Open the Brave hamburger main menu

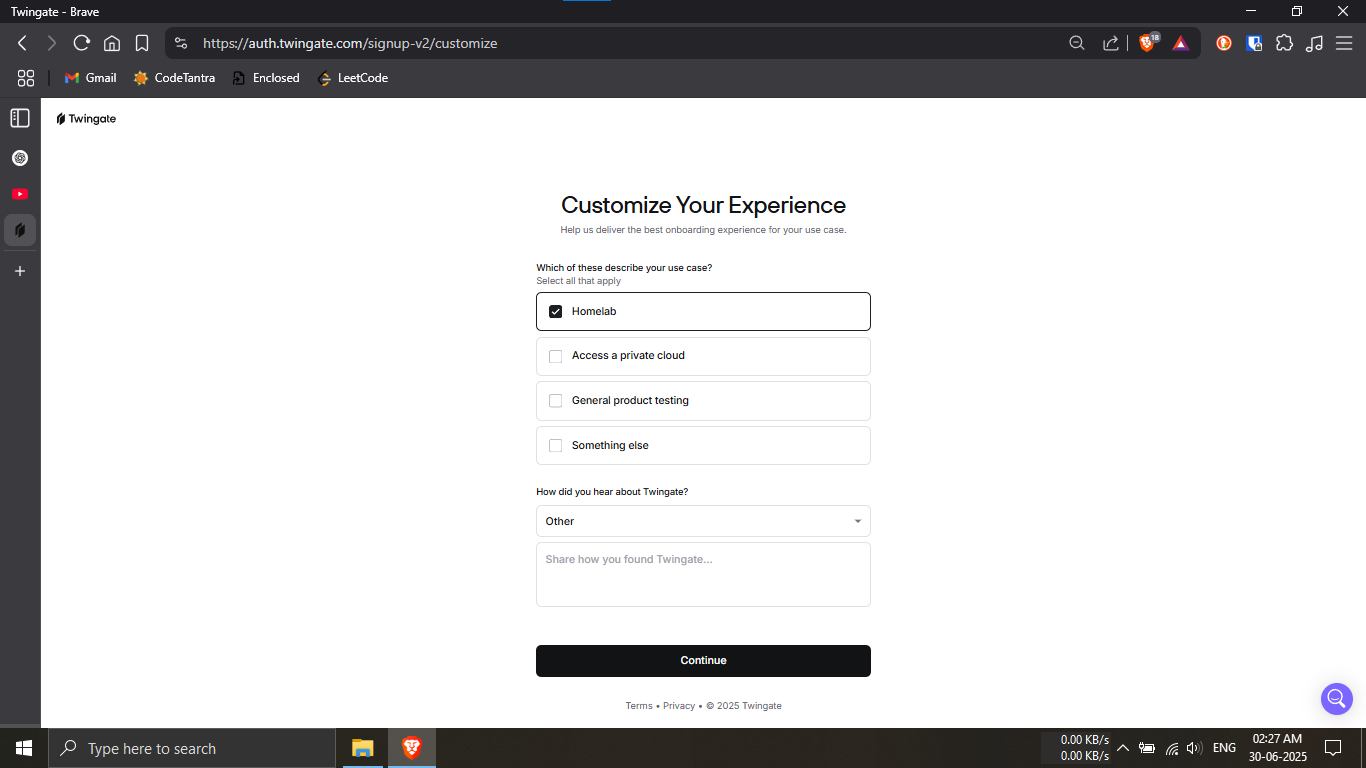[x=1344, y=43]
